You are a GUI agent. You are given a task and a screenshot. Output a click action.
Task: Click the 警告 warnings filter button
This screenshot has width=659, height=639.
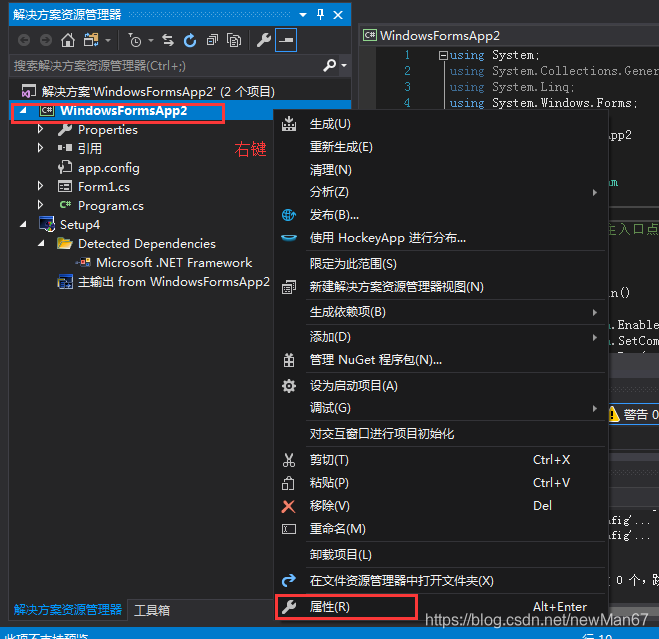(x=634, y=415)
